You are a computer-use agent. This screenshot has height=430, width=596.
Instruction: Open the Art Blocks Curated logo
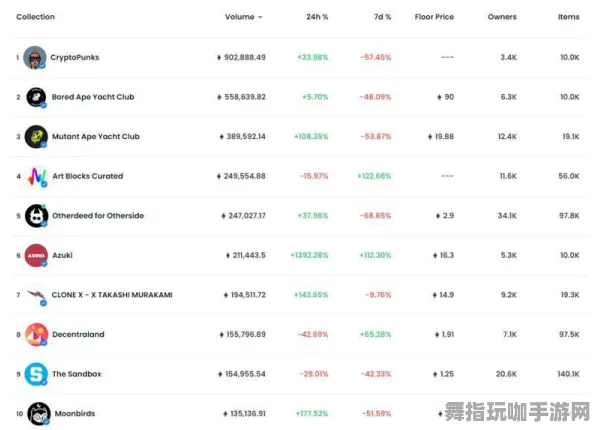coord(36,176)
